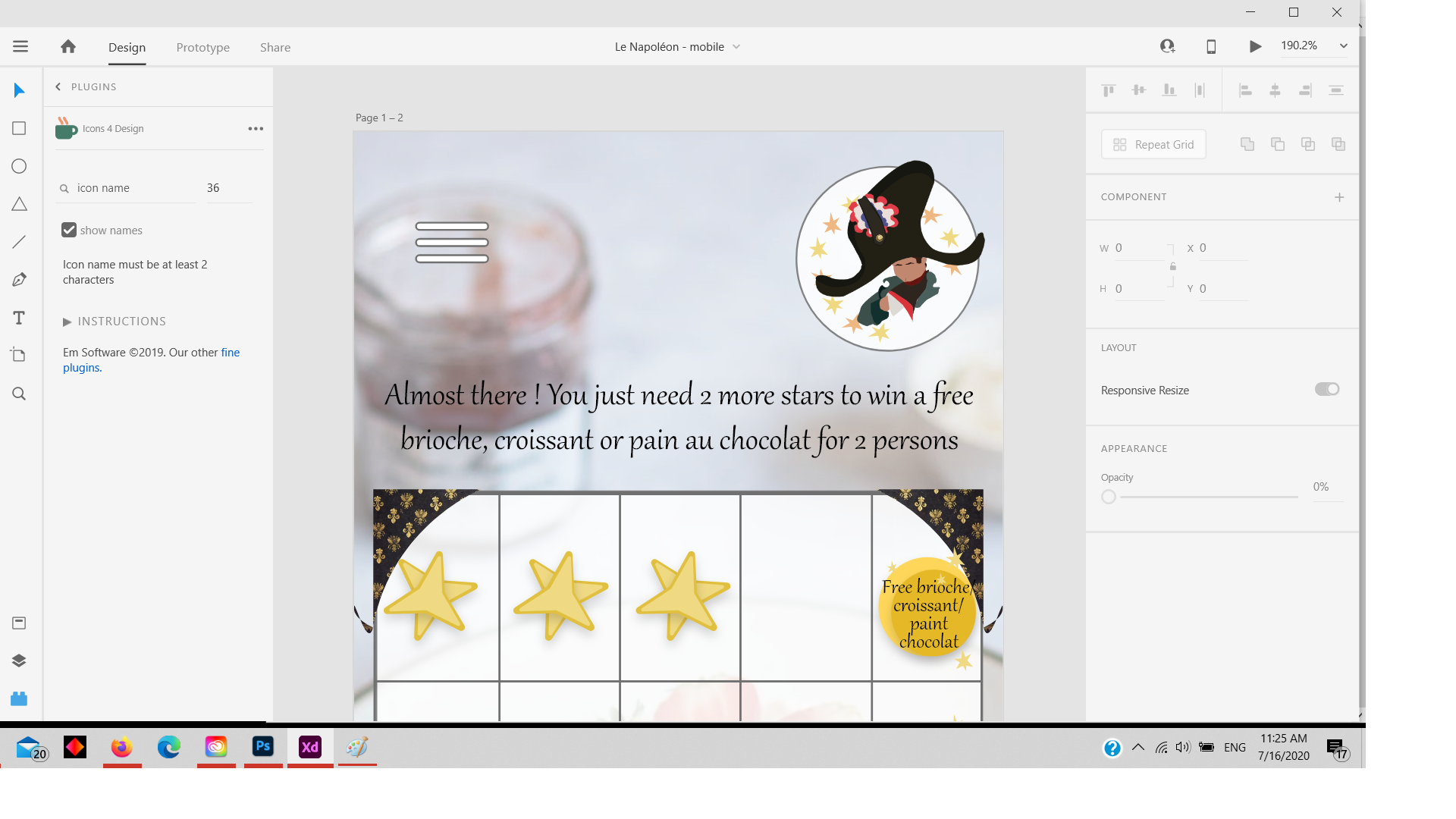The image size is (1456, 819).
Task: Open the Le Napoléon document title dropdown
Action: point(736,47)
